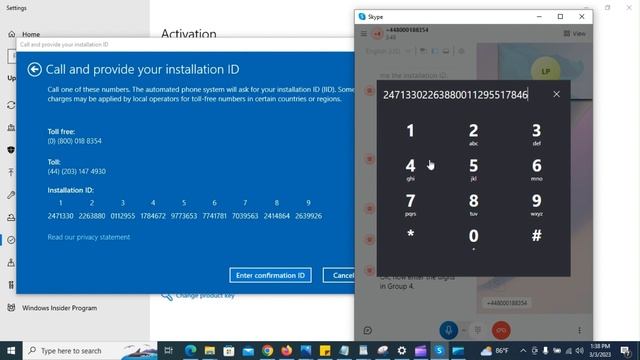This screenshot has height=360, width=640.
Task: Dial digit 1 on Skype keypad
Action: [x=410, y=131]
